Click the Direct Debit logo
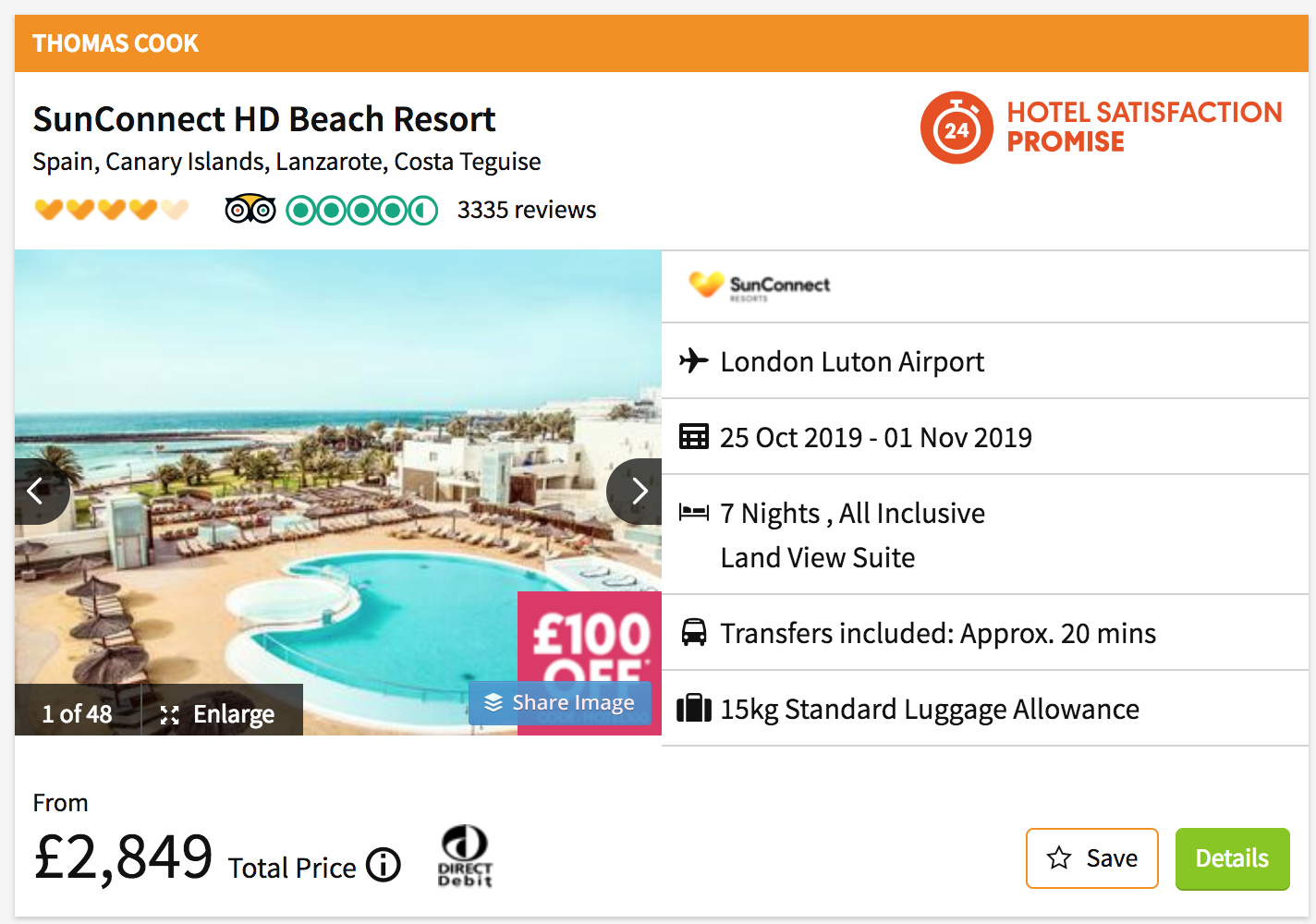This screenshot has width=1316, height=924. coord(465,857)
